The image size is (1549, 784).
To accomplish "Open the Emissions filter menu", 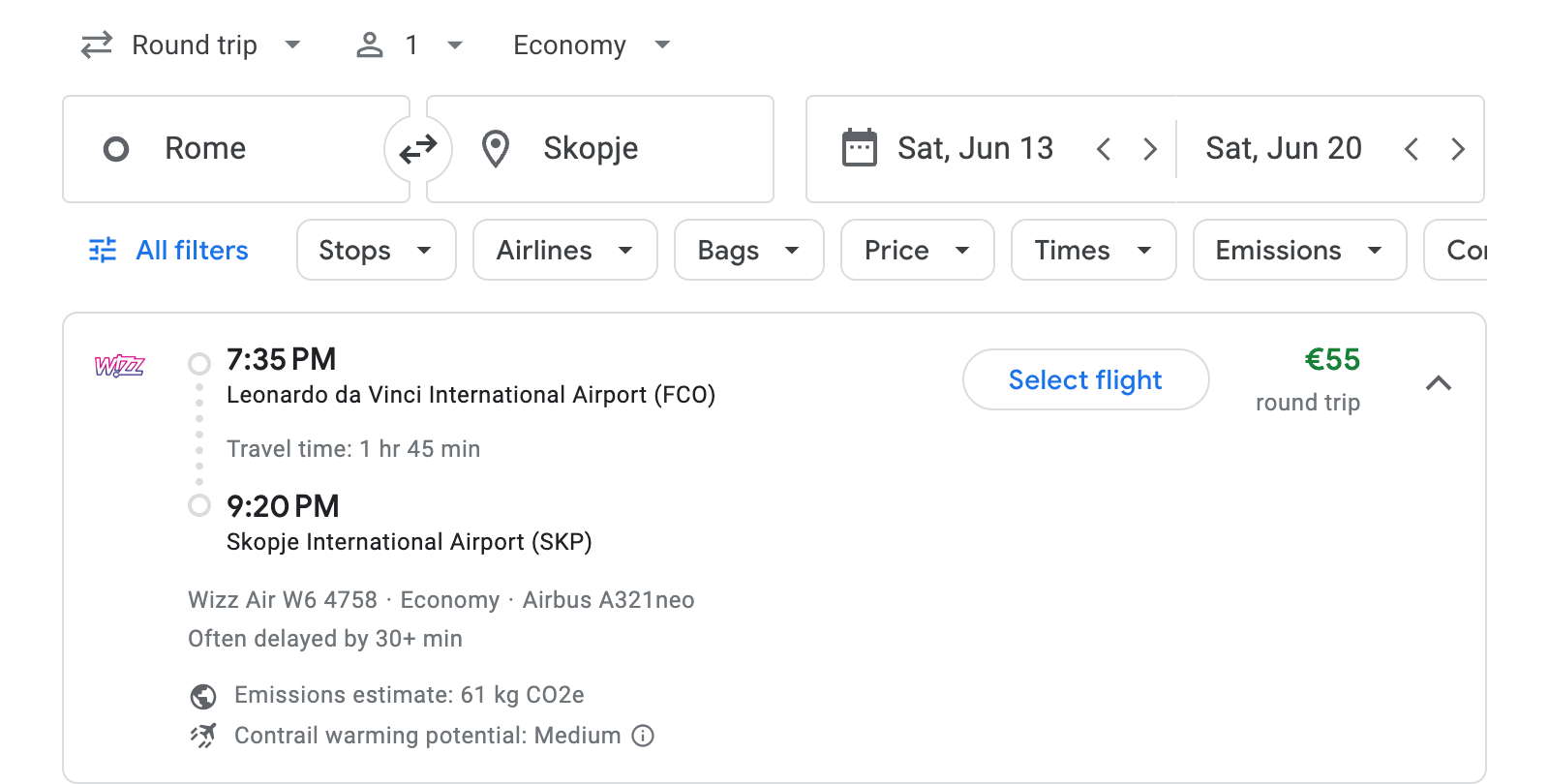I will [1298, 250].
